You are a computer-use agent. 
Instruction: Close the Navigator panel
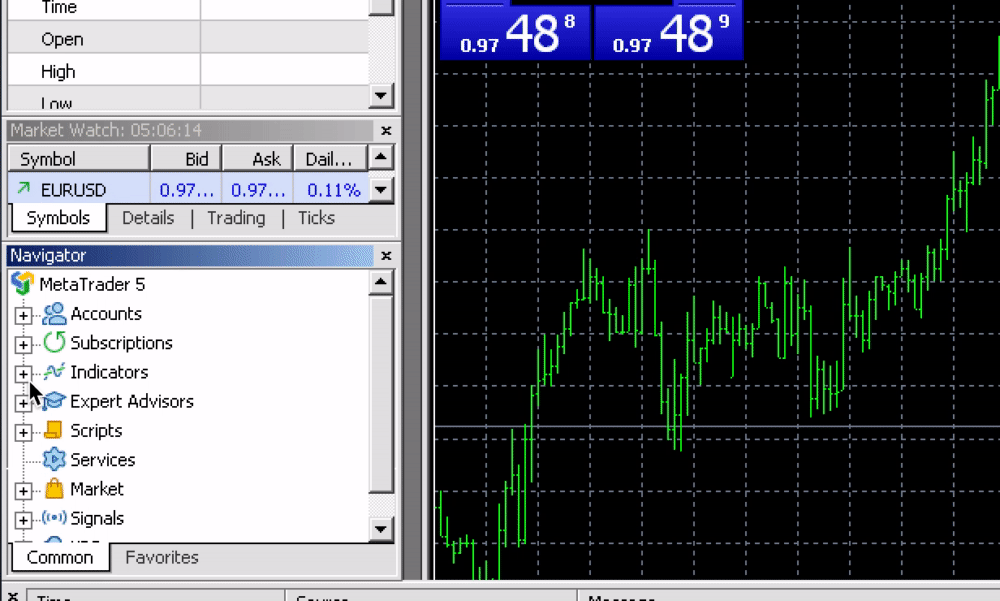[x=386, y=256]
